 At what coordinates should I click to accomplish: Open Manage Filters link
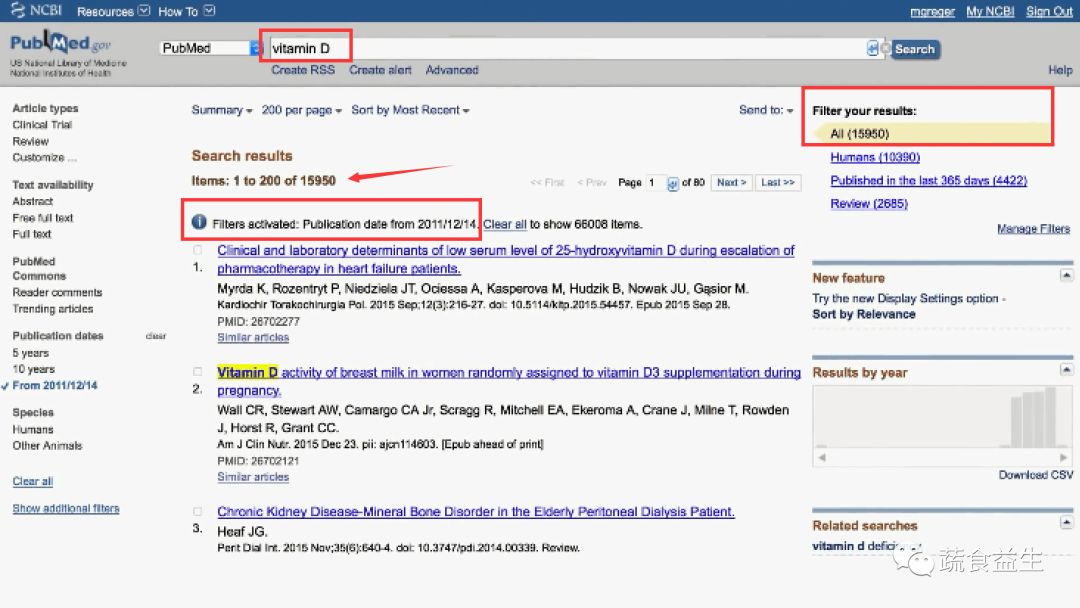1033,229
